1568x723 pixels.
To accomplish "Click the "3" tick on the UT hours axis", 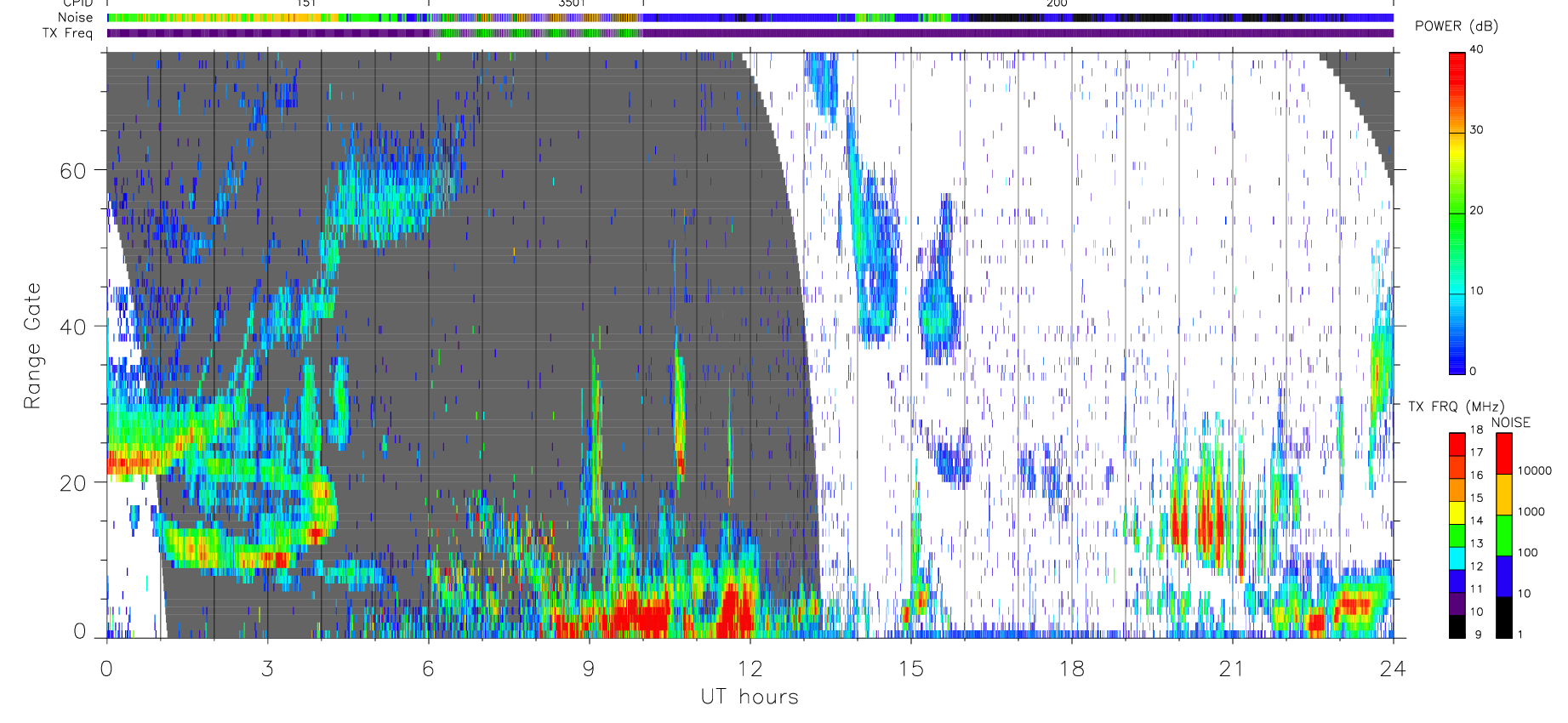I will point(267,669).
